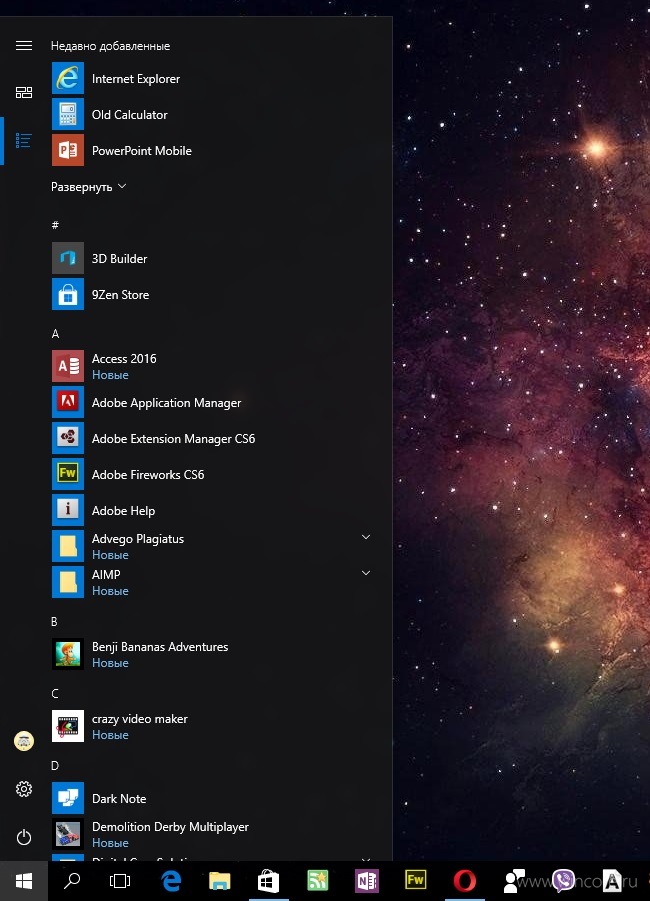
Task: Click the green app icon on taskbar
Action: point(318,880)
